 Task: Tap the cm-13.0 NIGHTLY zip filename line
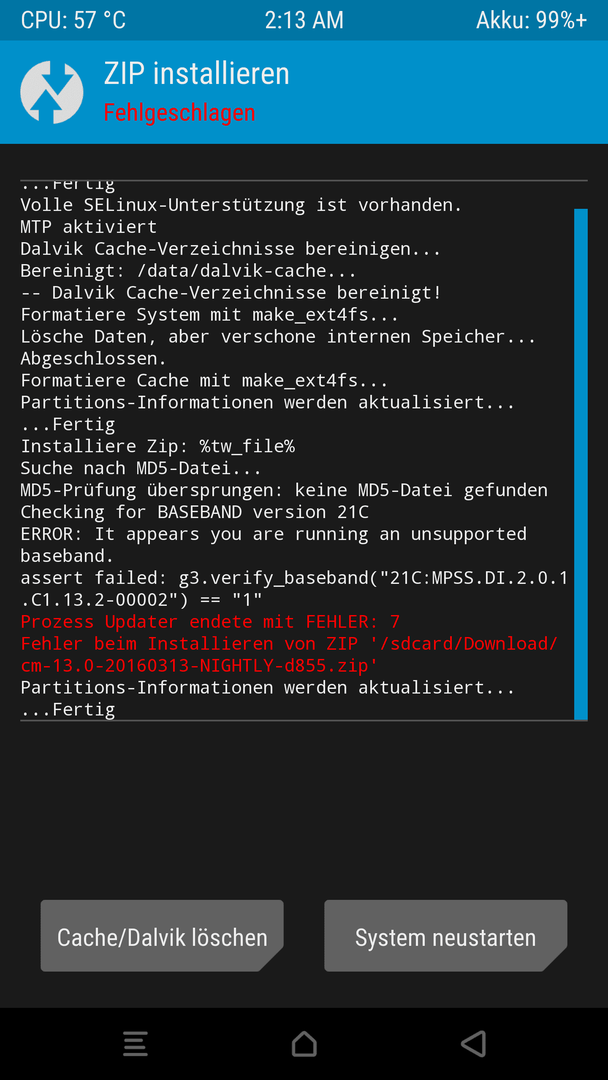click(x=200, y=666)
